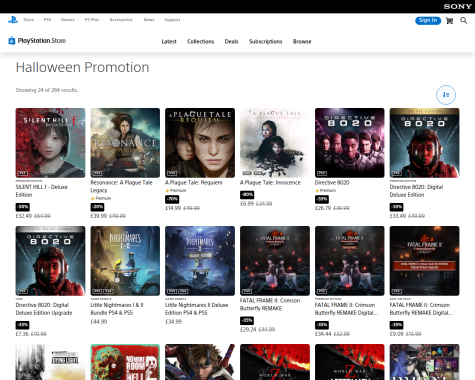Click the £34.99 Little Nightmares II price
The image size is (475, 380).
[x=174, y=322]
